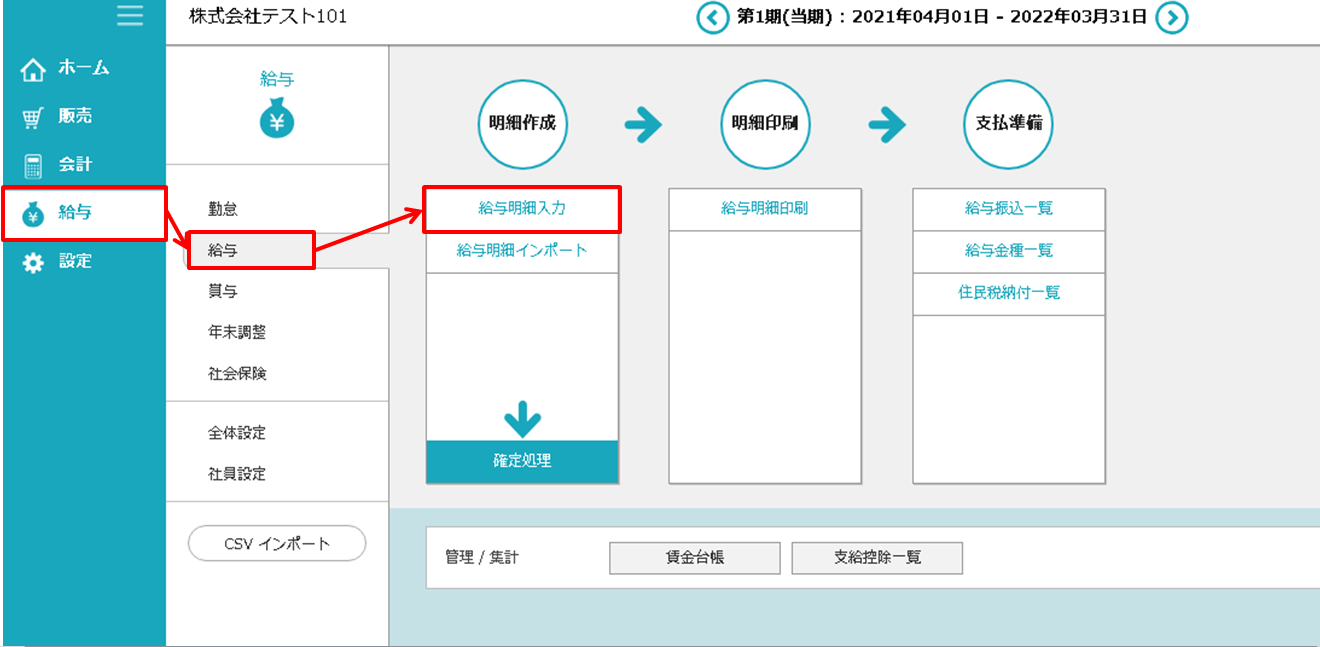The width and height of the screenshot is (1320, 647).
Task: Open 勤怠 submenu item
Action: click(x=223, y=210)
